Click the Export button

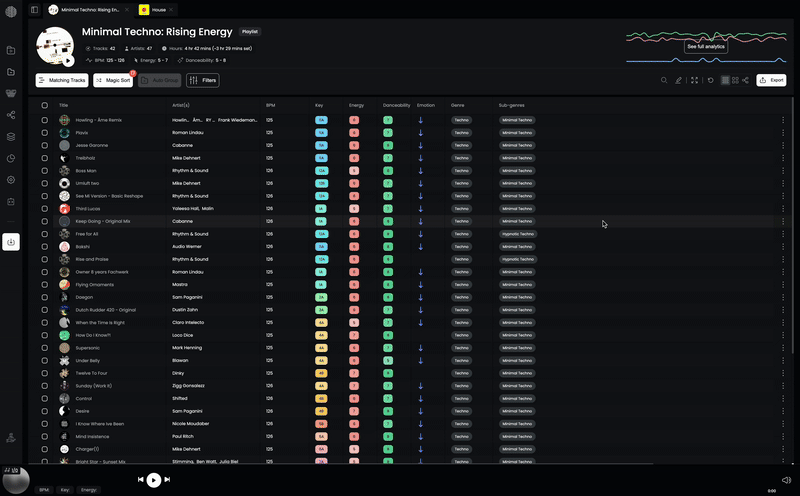click(x=771, y=80)
